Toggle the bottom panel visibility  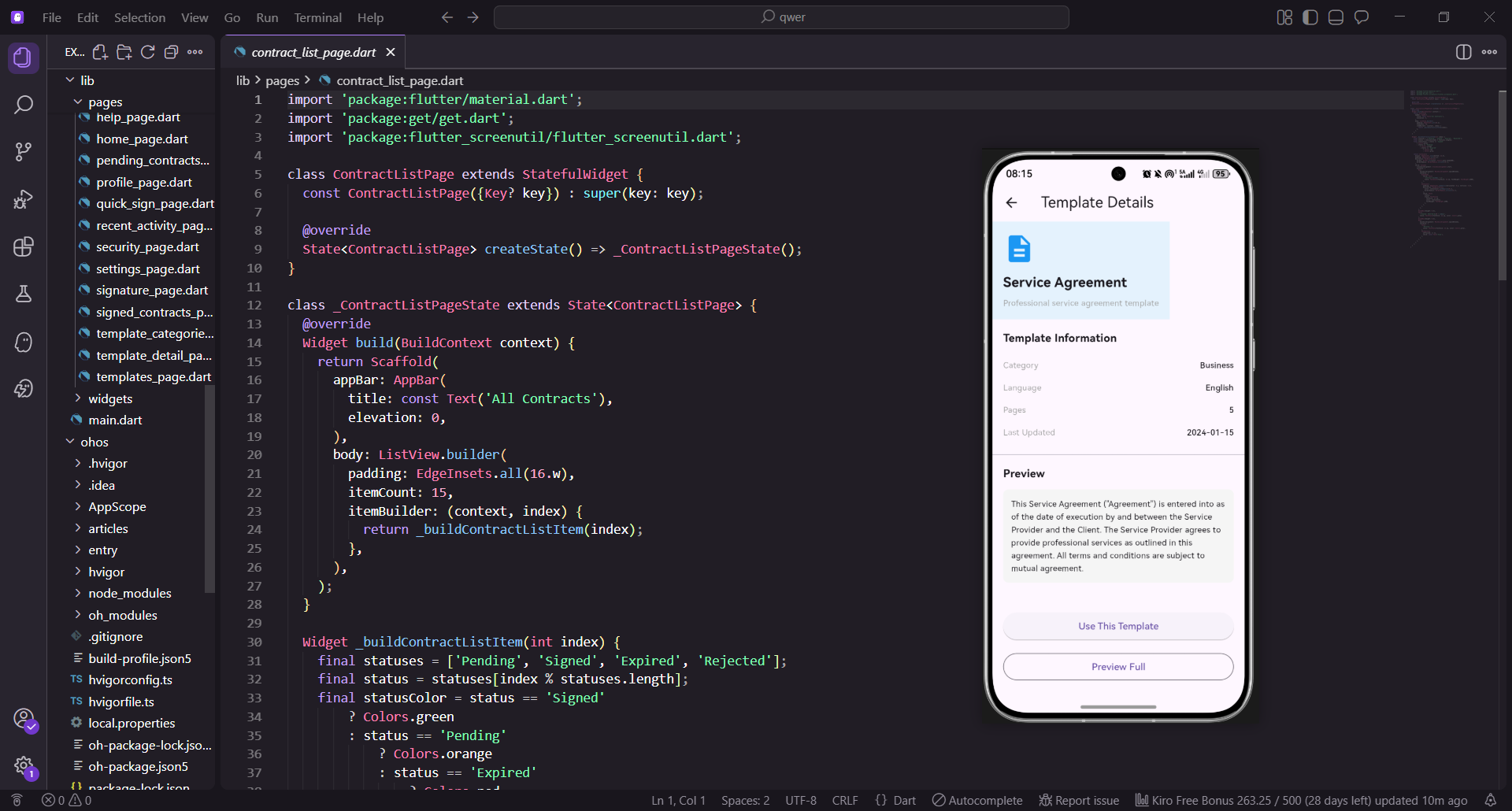(x=1336, y=17)
